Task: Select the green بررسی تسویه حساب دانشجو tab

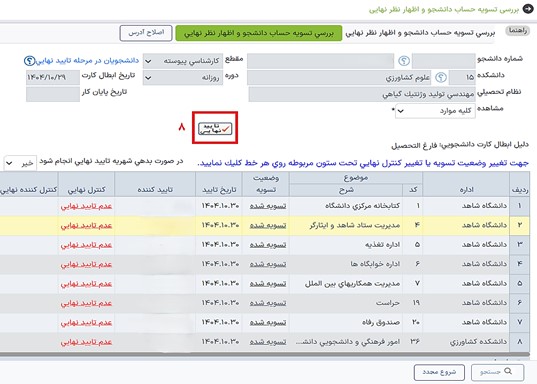Action: [x=259, y=33]
